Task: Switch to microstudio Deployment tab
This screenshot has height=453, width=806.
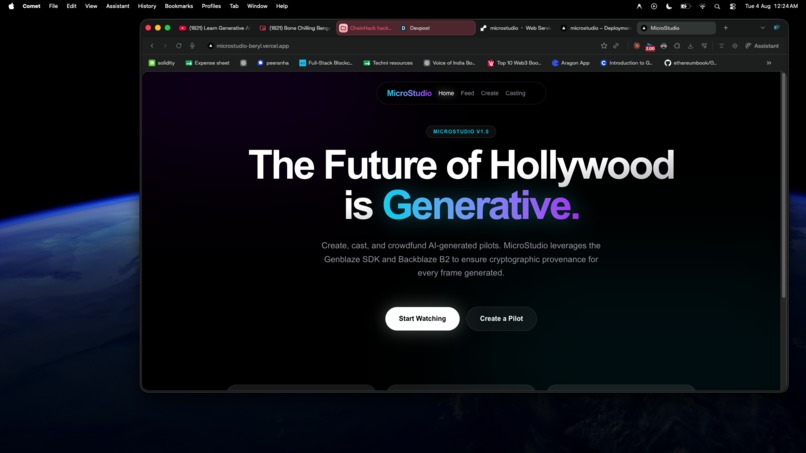Action: (596, 28)
